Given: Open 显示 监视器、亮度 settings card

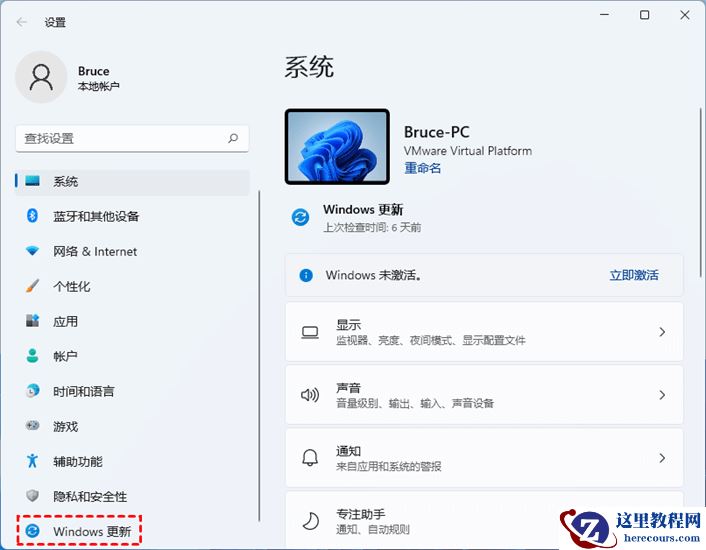Looking at the screenshot, I should [484, 332].
